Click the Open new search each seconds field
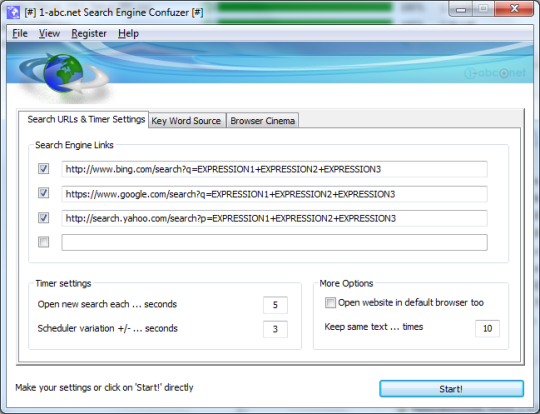Screen dimensions: 540x414 [275, 305]
